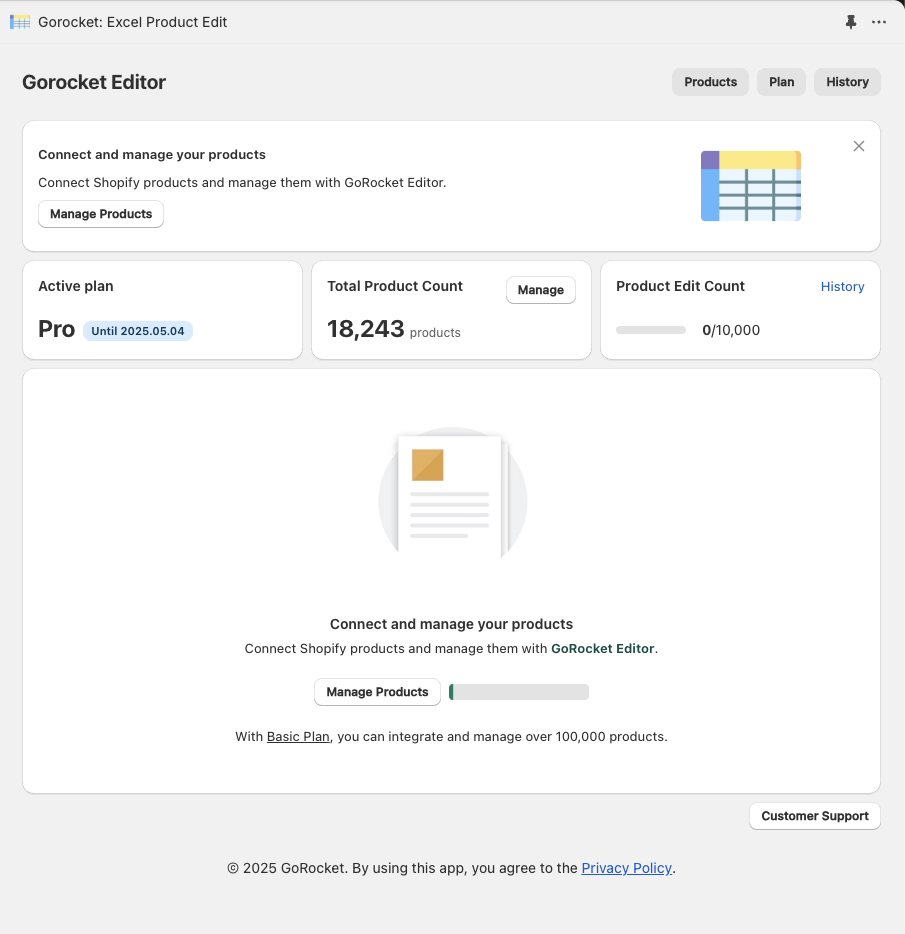The height and width of the screenshot is (934, 905).
Task: Click the document illustration in empty state
Action: coord(453,496)
